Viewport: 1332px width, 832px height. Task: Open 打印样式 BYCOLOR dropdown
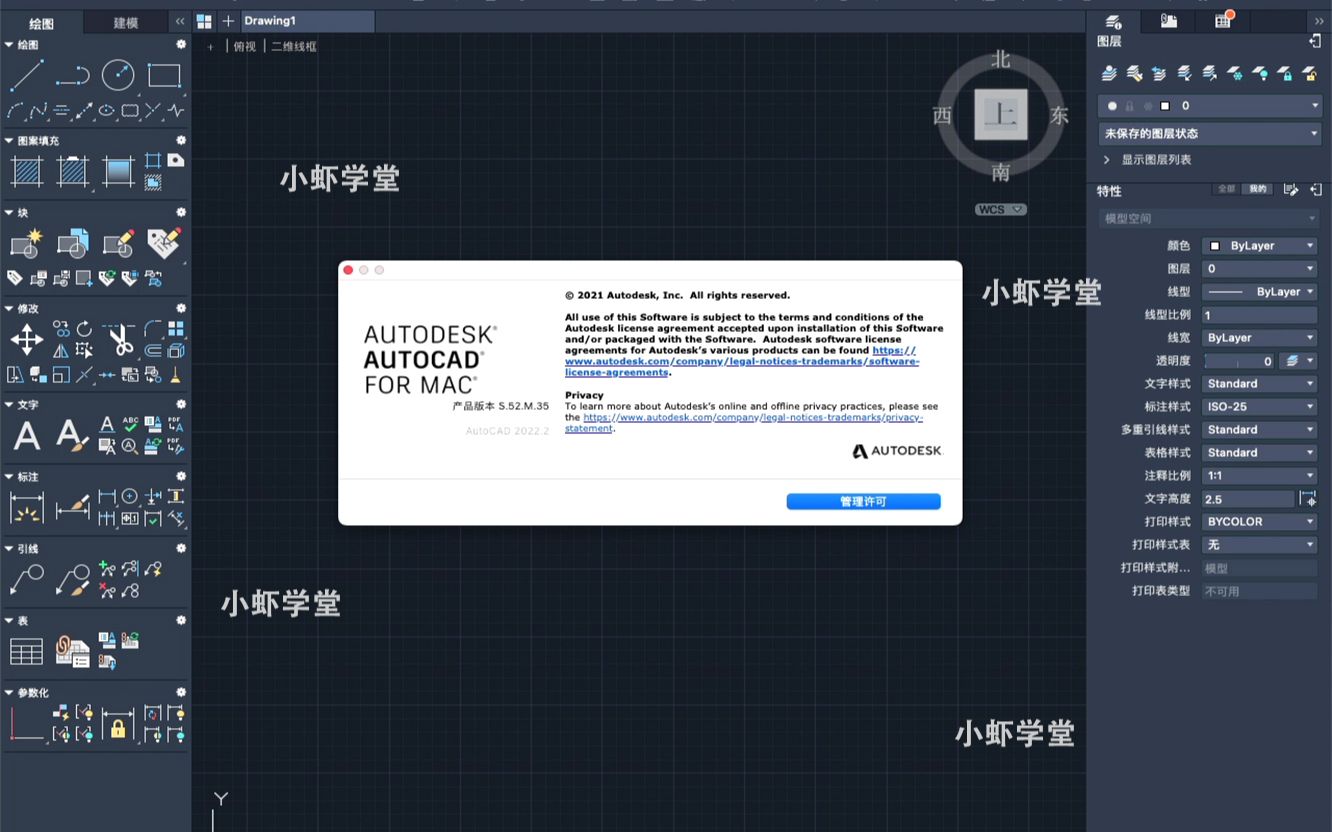[x=1260, y=522]
